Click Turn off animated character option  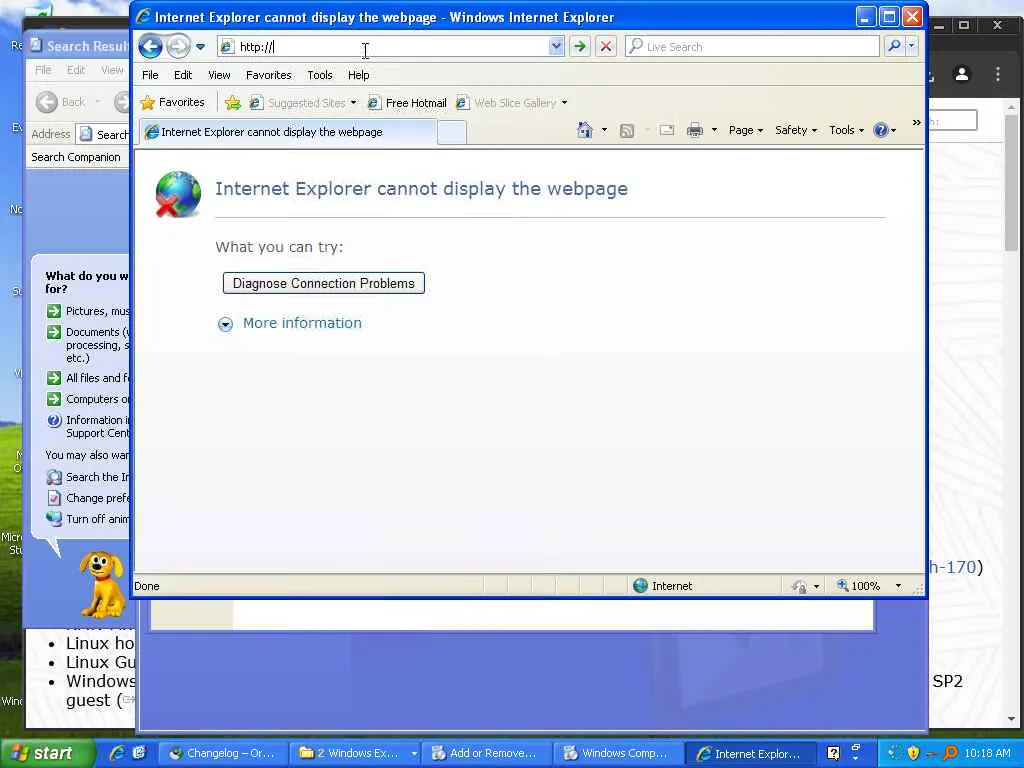pyautogui.click(x=88, y=519)
